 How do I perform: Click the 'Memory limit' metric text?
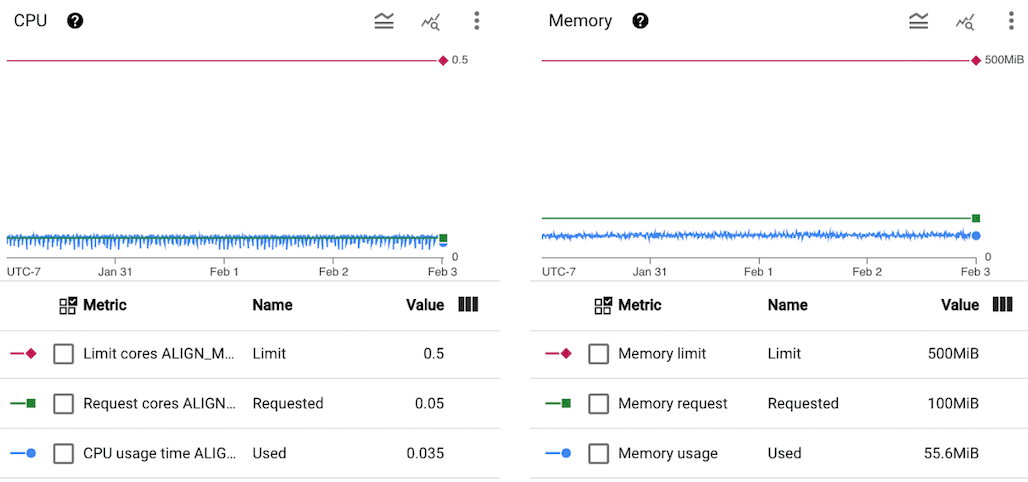click(662, 354)
